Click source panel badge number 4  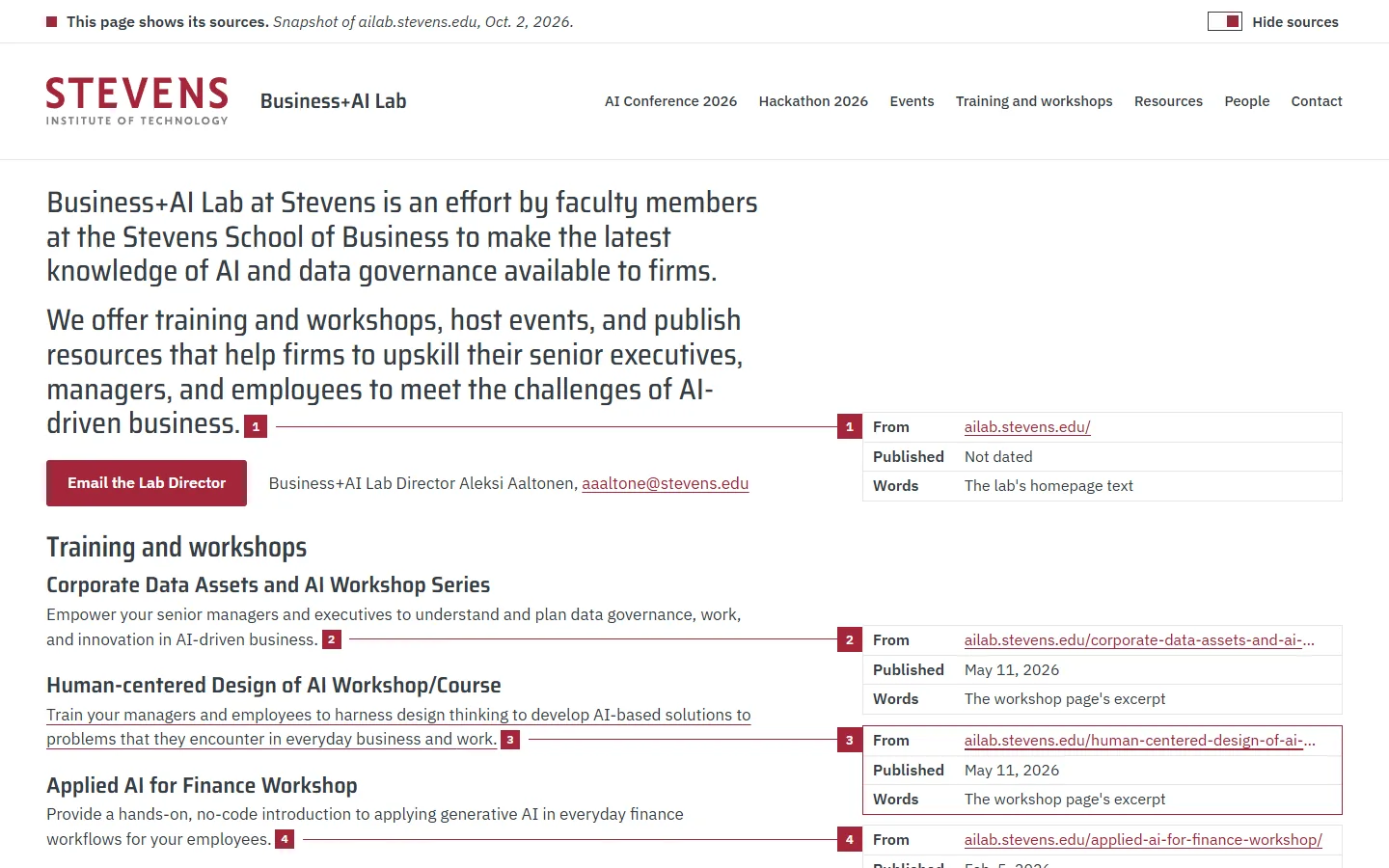pyautogui.click(x=850, y=839)
